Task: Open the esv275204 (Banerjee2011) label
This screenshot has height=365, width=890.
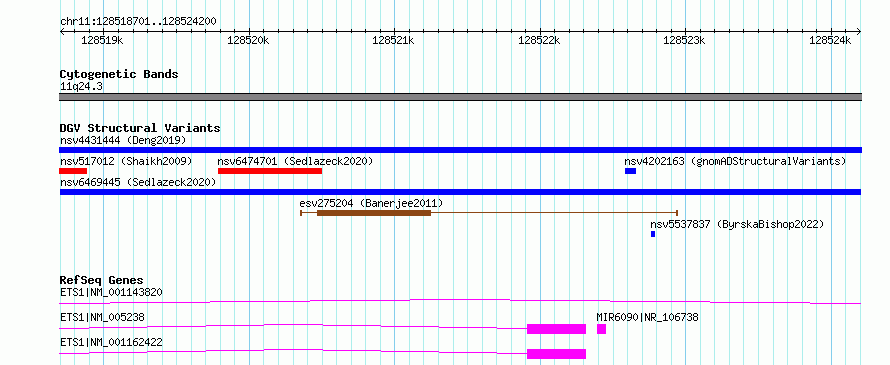Action: (371, 203)
